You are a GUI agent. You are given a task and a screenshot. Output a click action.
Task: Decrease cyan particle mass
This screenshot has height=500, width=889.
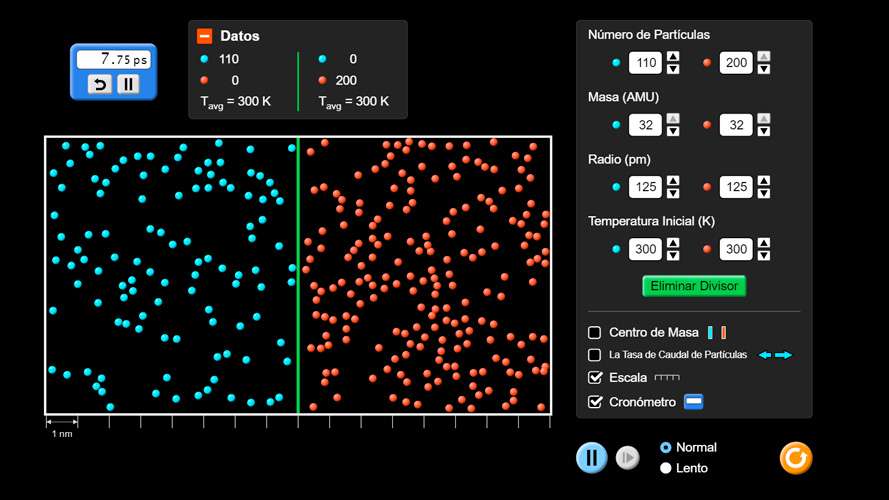[x=673, y=131]
